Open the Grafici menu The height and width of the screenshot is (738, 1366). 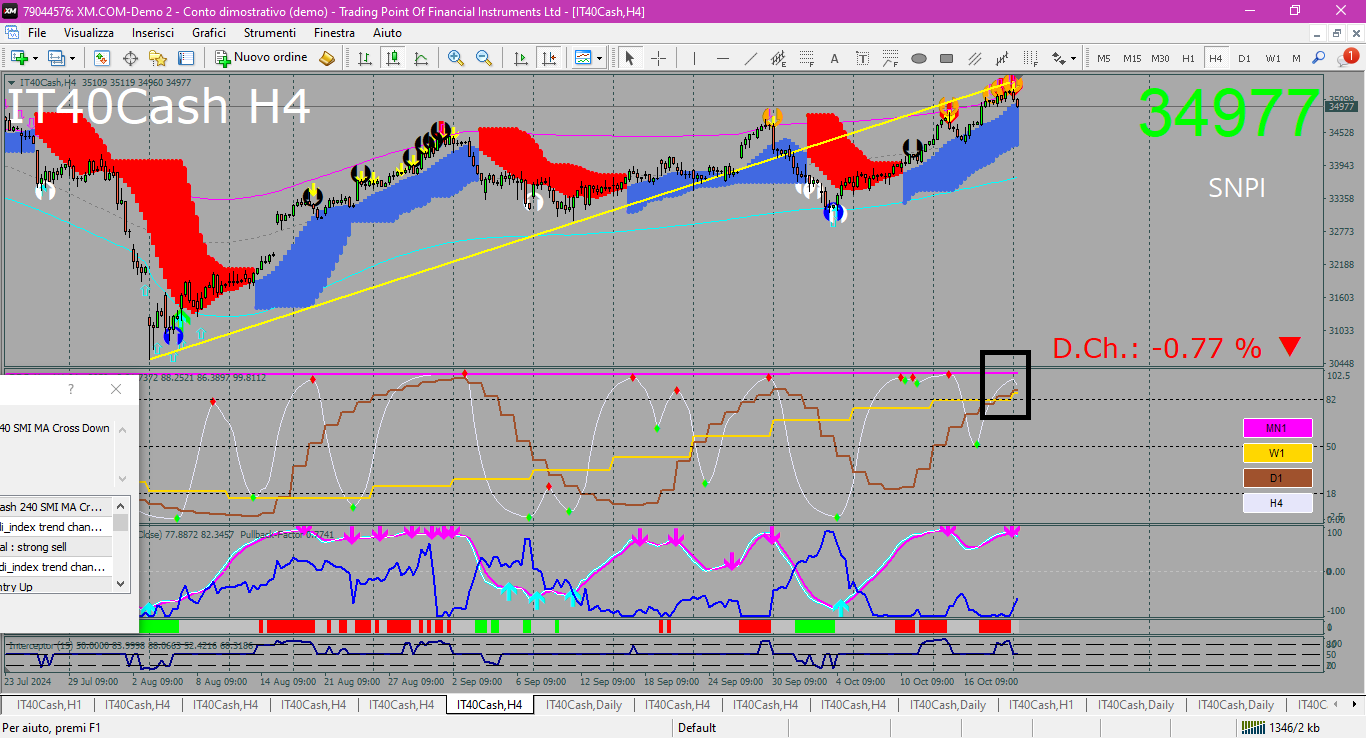pos(209,33)
